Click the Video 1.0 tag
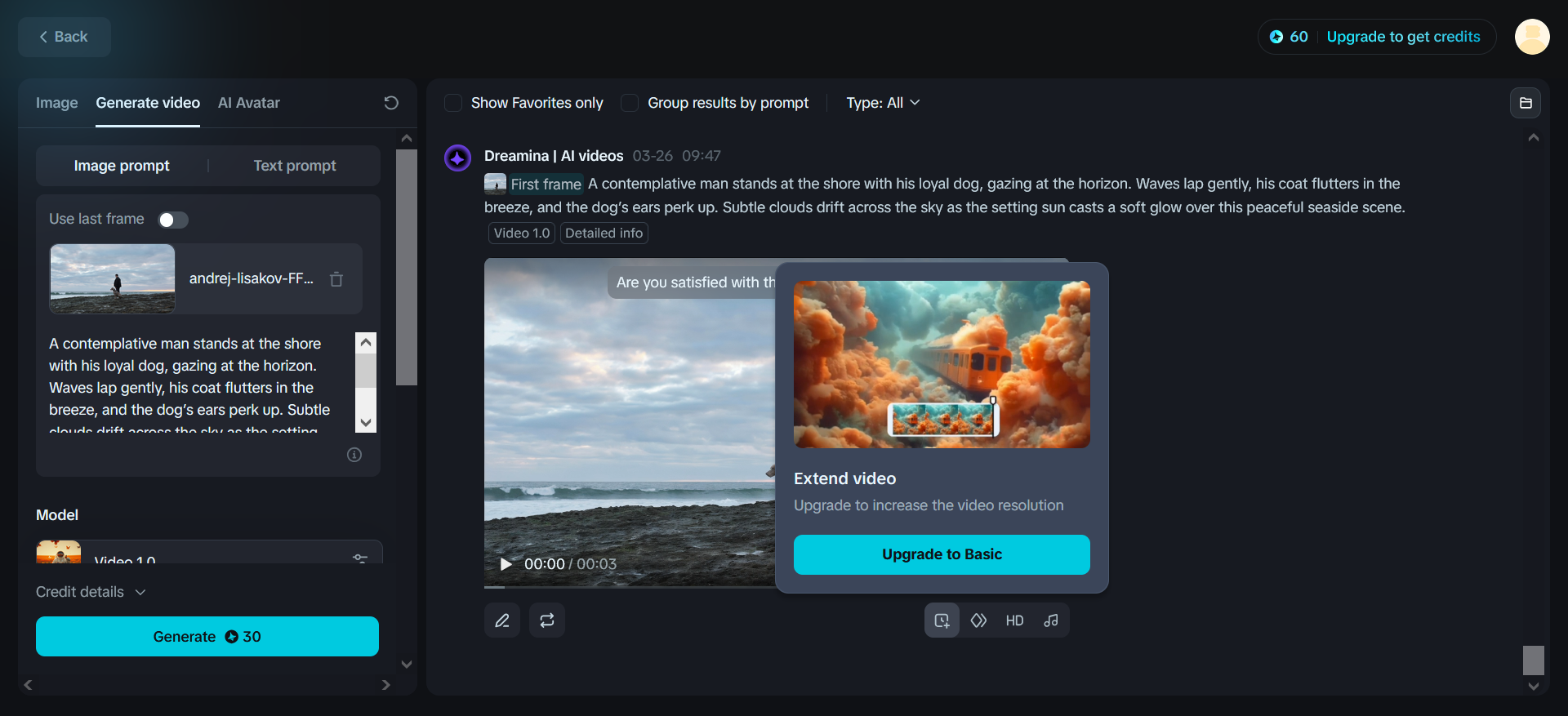1568x716 pixels. (522, 233)
